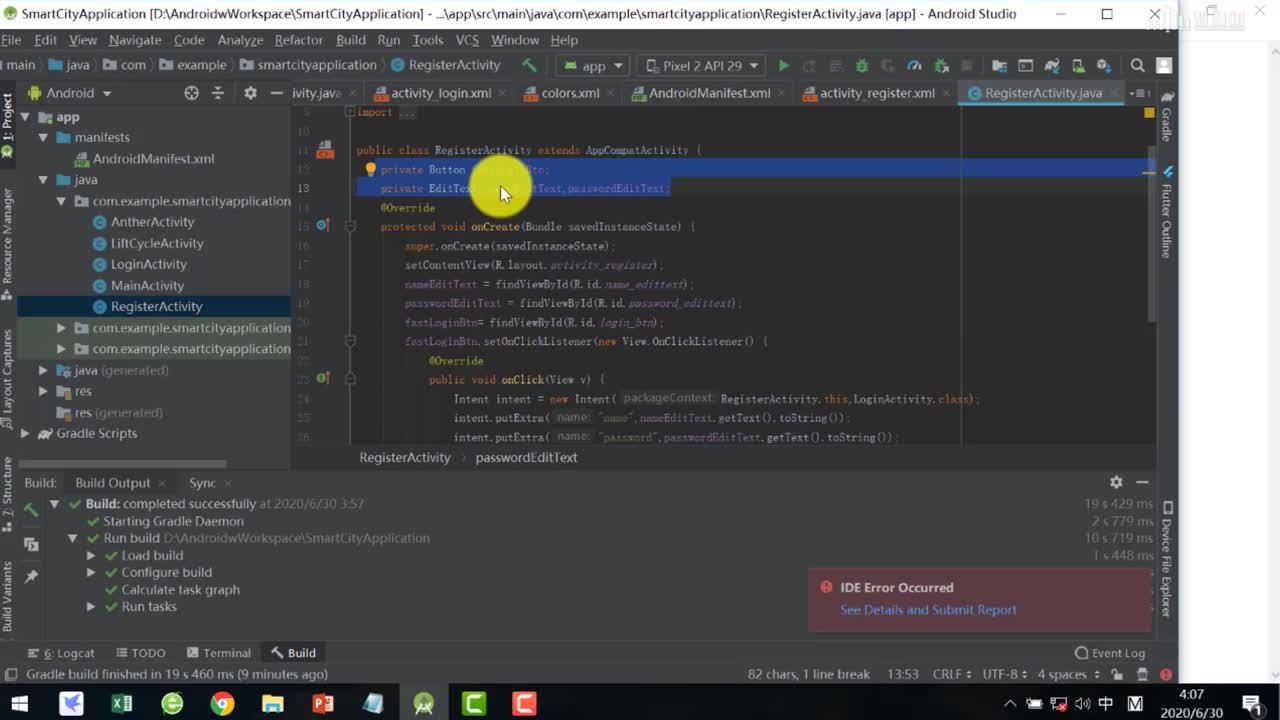Screen dimensions: 1280x720
Task: Open the Gradle side tool window
Action: click(1167, 116)
